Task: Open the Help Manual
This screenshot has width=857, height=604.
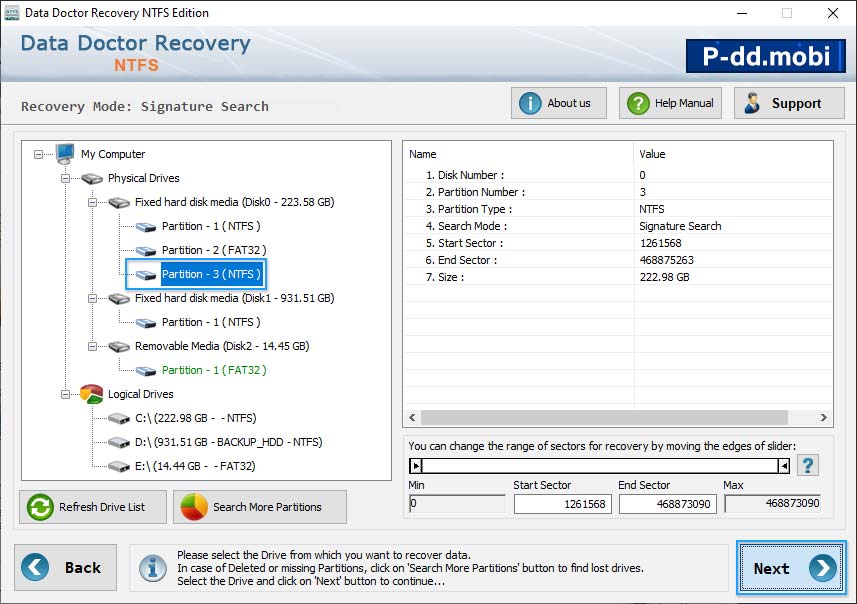Action: (x=670, y=103)
